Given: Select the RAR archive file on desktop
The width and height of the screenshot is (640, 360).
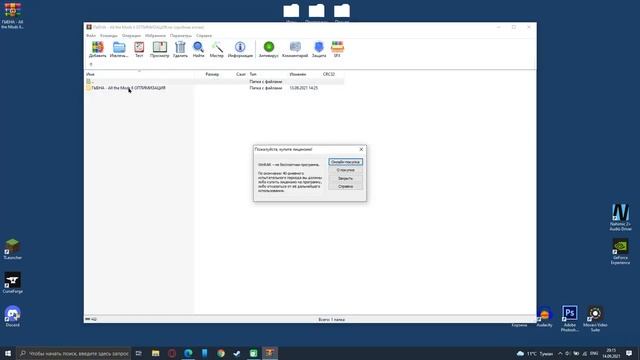Looking at the screenshot, I should pos(13,15).
